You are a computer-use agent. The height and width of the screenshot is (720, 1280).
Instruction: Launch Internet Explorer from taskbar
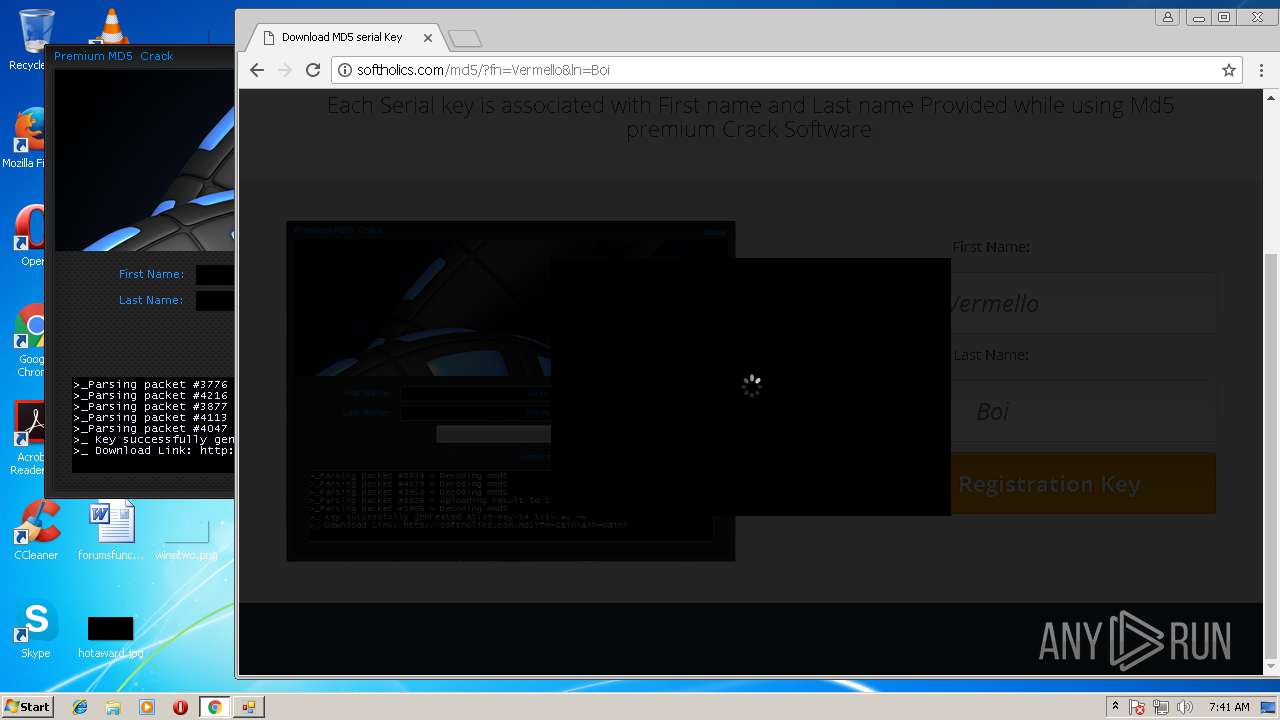pyautogui.click(x=80, y=707)
